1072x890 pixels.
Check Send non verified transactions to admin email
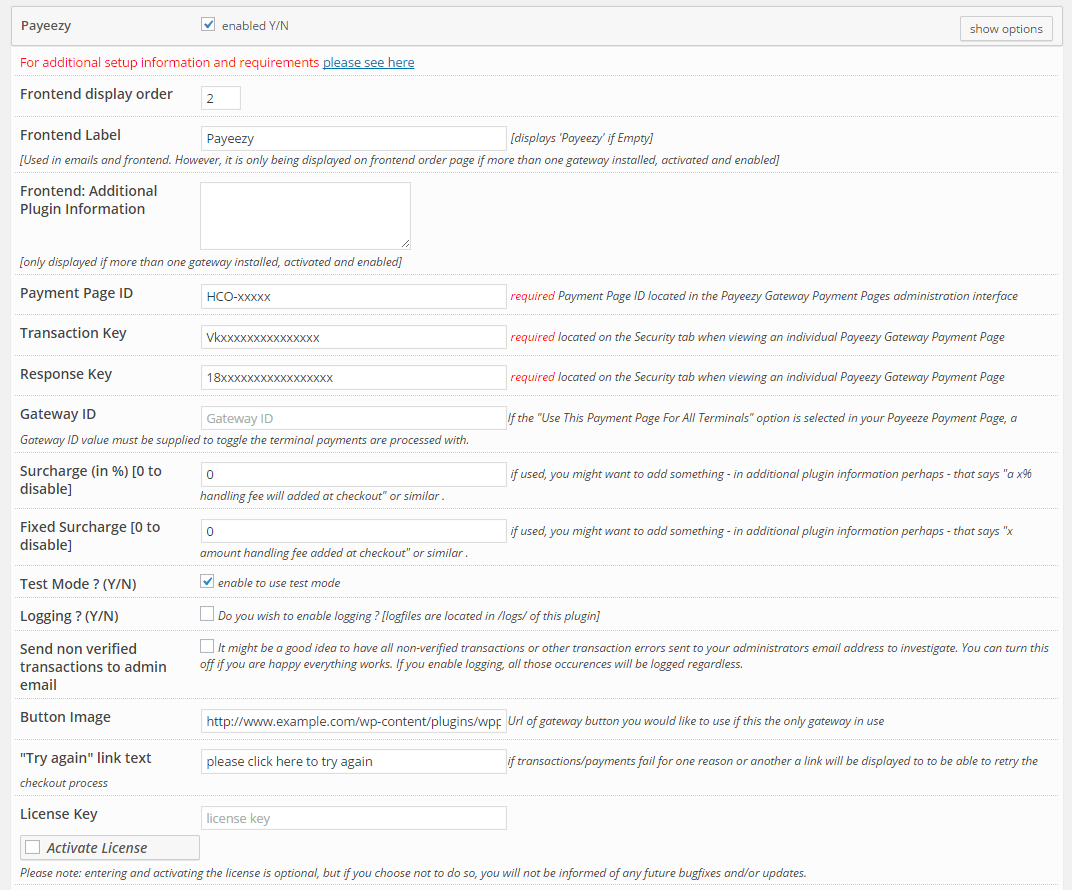click(207, 646)
